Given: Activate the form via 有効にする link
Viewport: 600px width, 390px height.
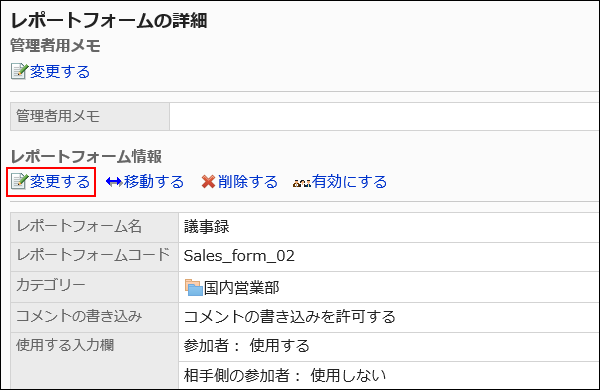Looking at the screenshot, I should (x=349, y=181).
